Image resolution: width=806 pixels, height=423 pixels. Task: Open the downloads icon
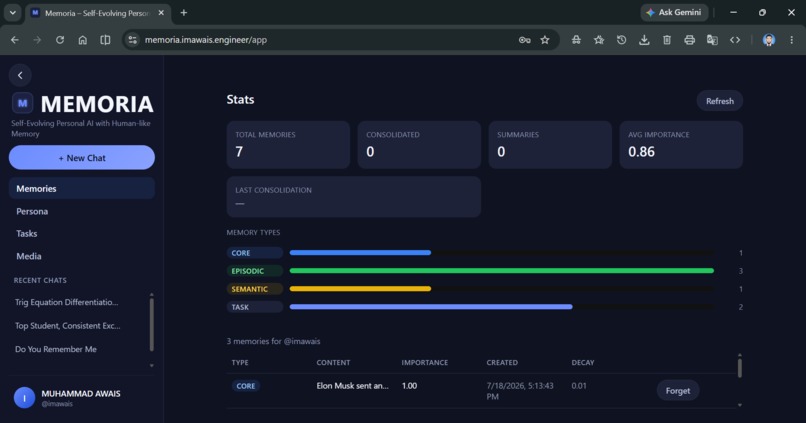click(644, 40)
